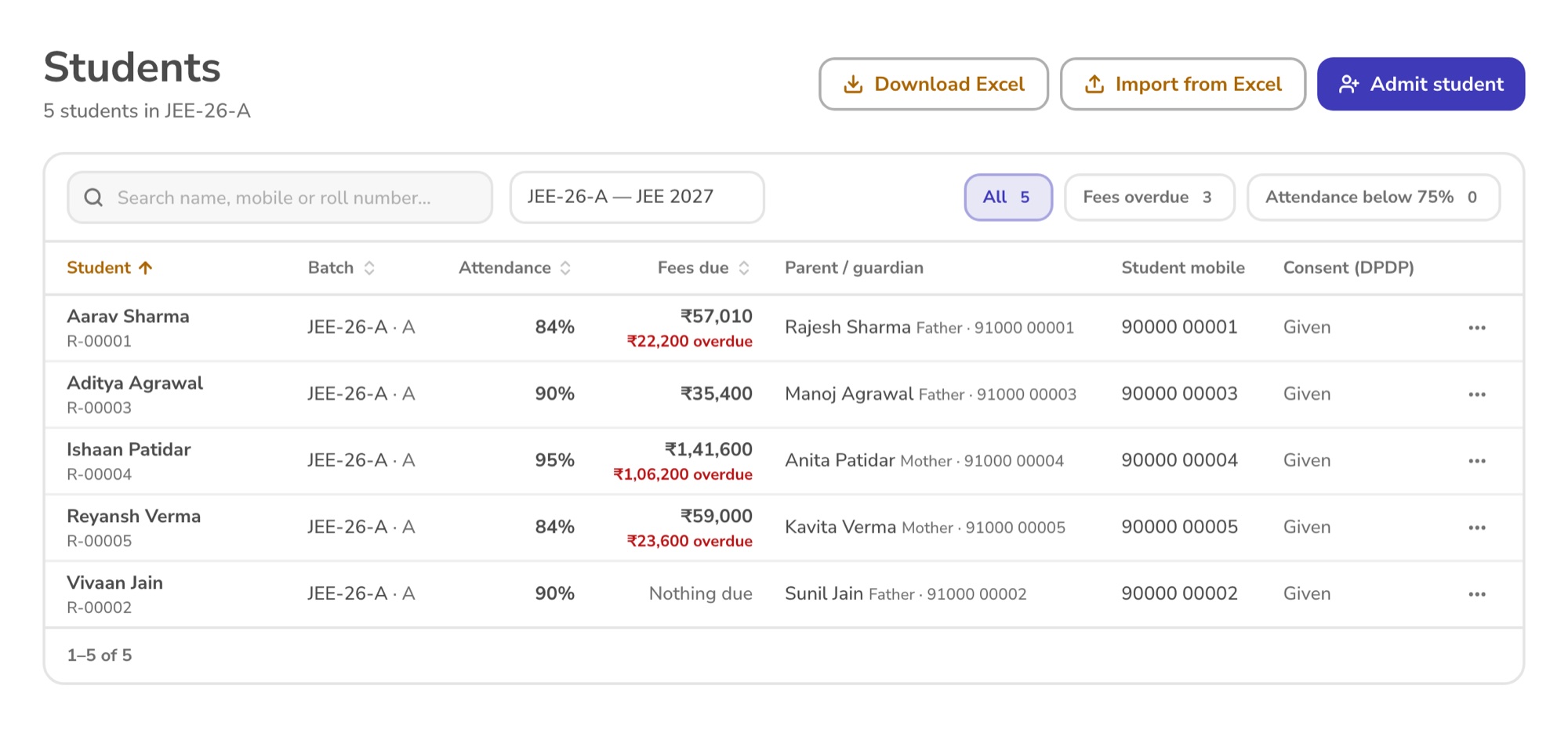
Task: Click guardian Anita Patidar
Action: coord(840,460)
